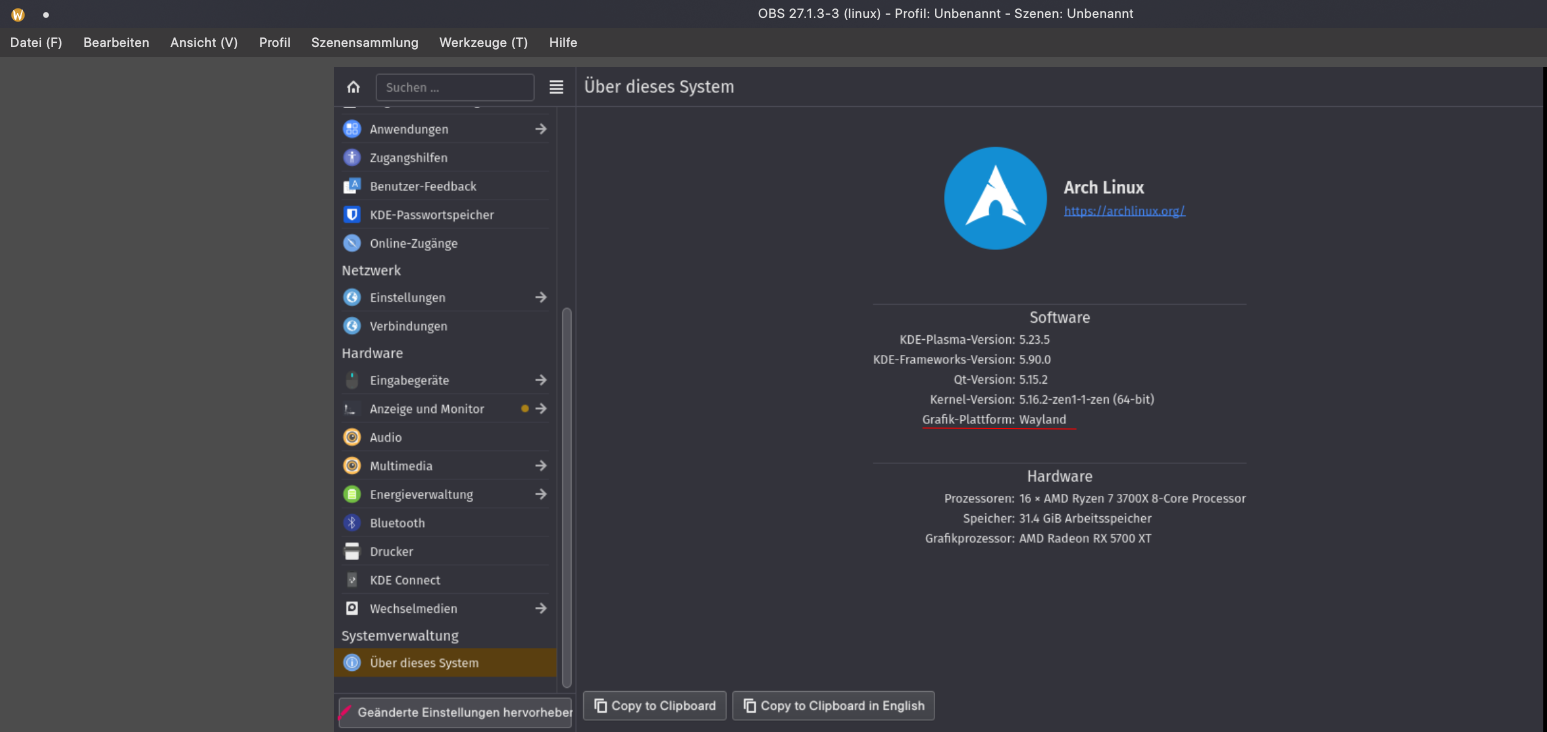Click the green Energieverwaltung battery icon

point(351,494)
